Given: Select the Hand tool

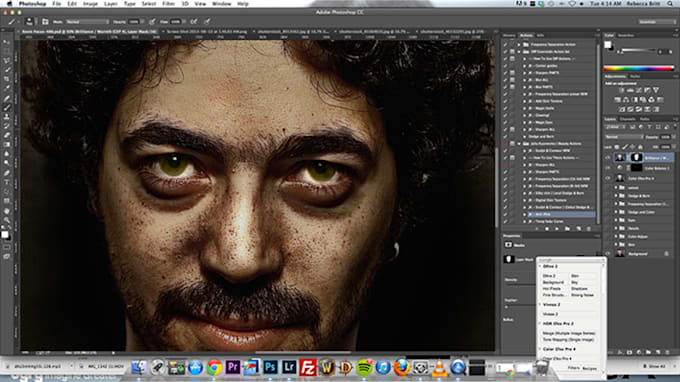Looking at the screenshot, I should click(x=7, y=211).
